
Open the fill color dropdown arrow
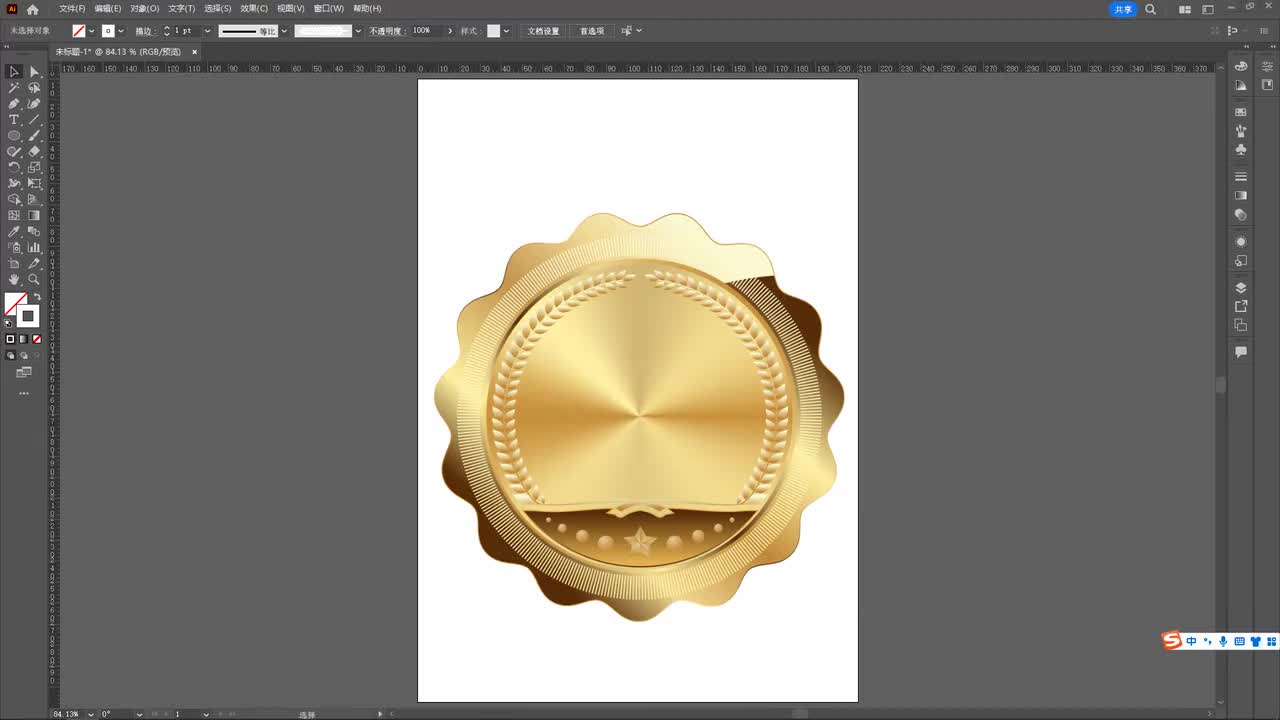pyautogui.click(x=91, y=31)
